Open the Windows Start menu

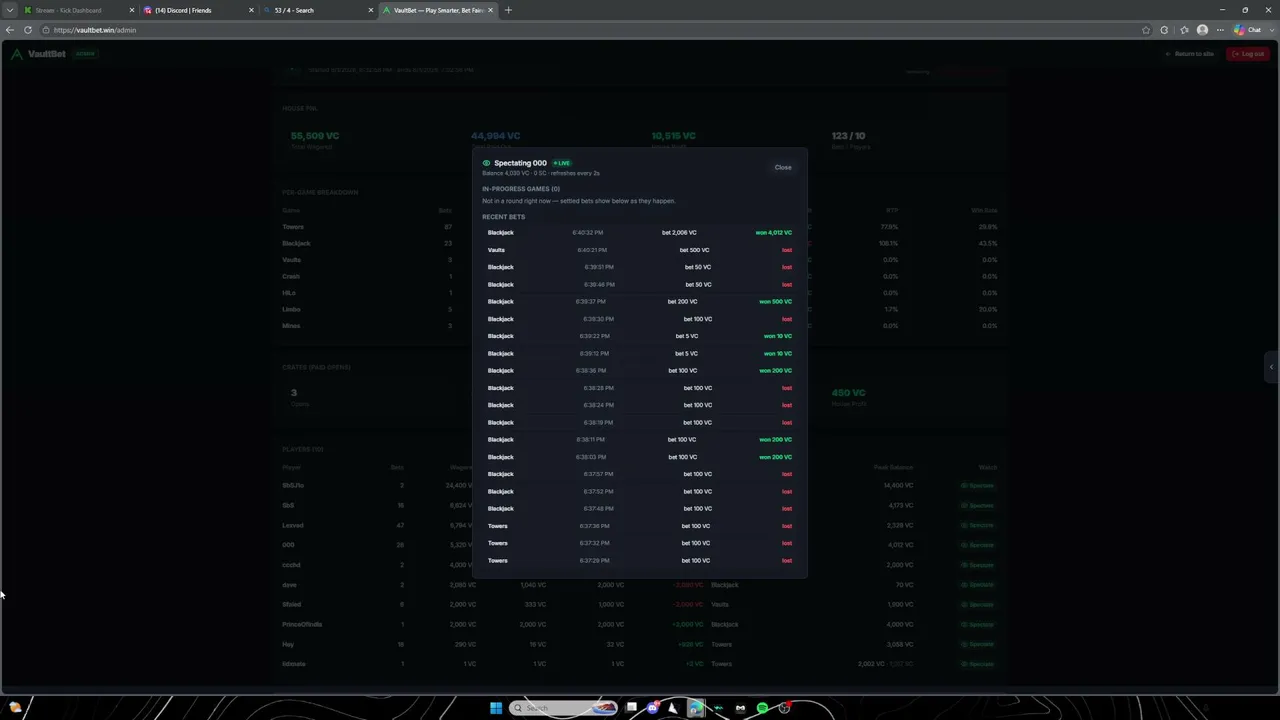coord(495,708)
